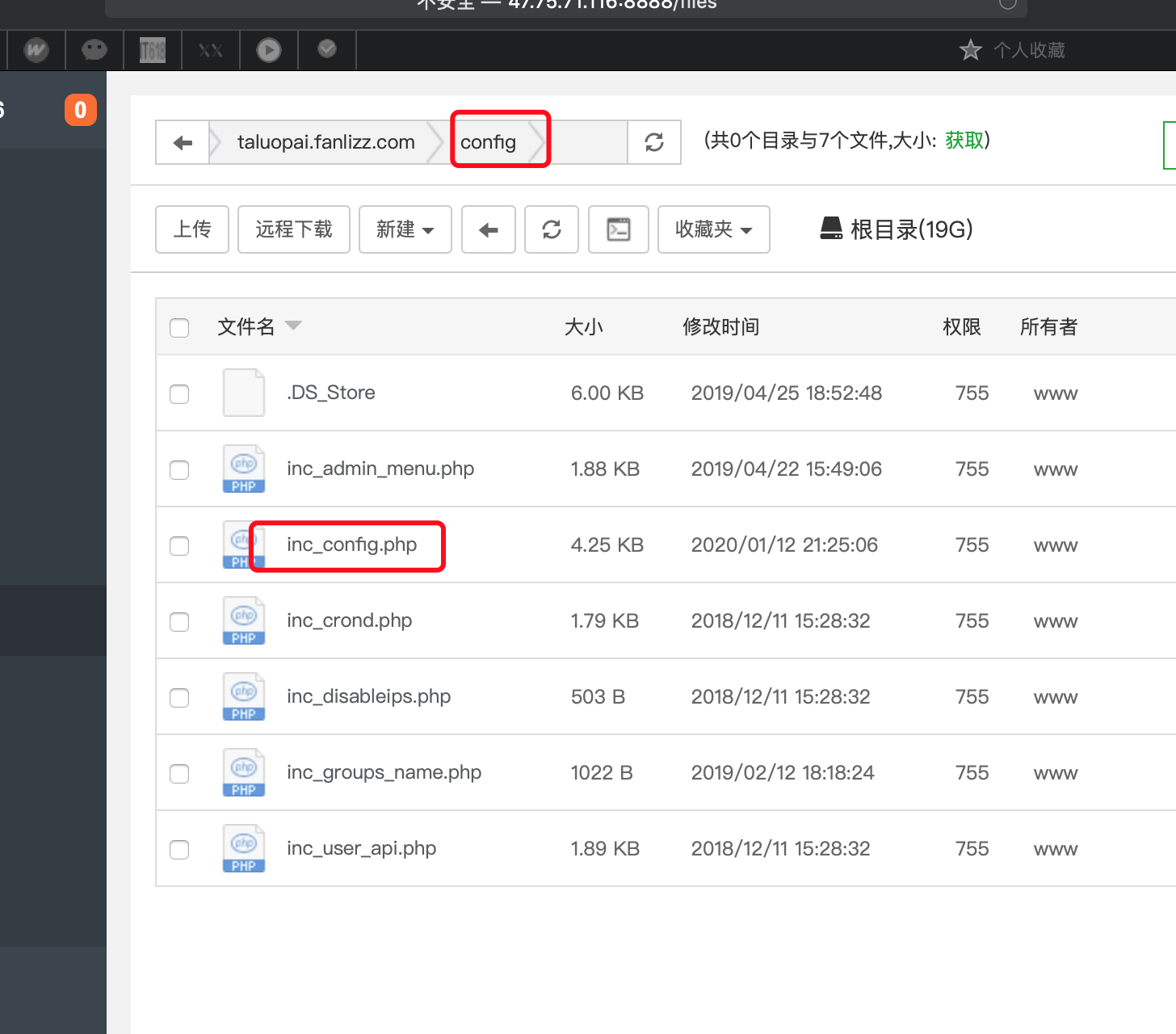Click the PHP icon for inc_admin_menu.php
1176x1034 pixels.
tap(243, 469)
